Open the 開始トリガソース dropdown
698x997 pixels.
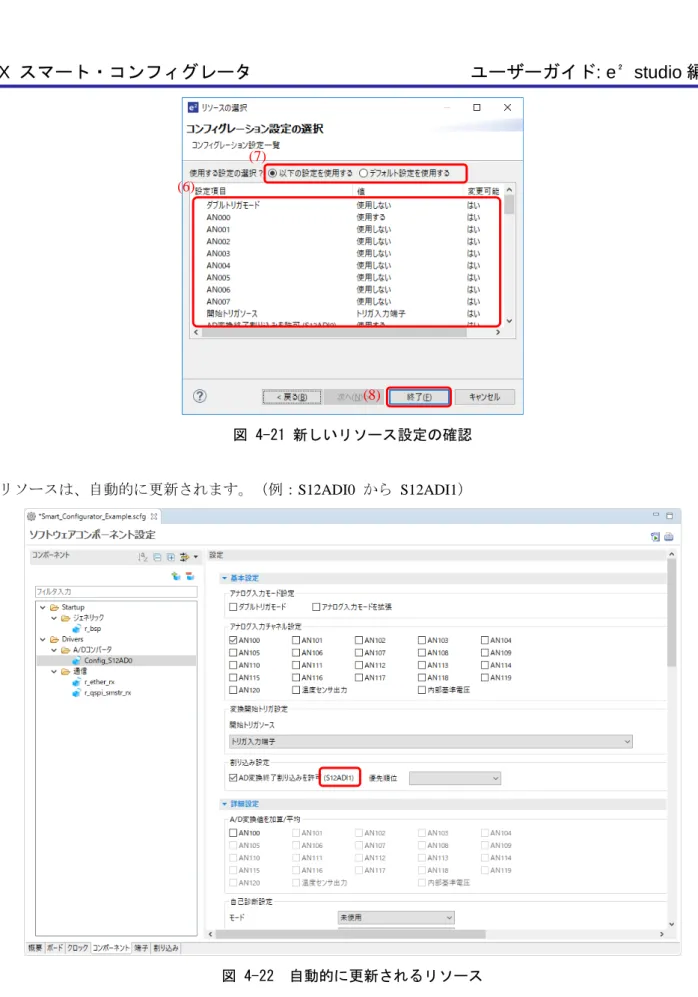click(x=430, y=741)
